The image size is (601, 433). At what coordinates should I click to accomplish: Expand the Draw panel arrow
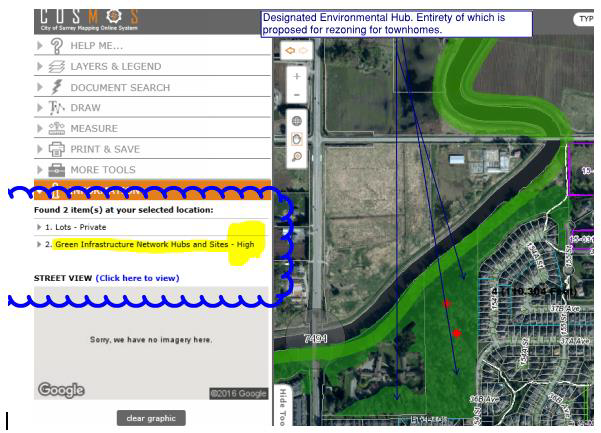point(40,108)
